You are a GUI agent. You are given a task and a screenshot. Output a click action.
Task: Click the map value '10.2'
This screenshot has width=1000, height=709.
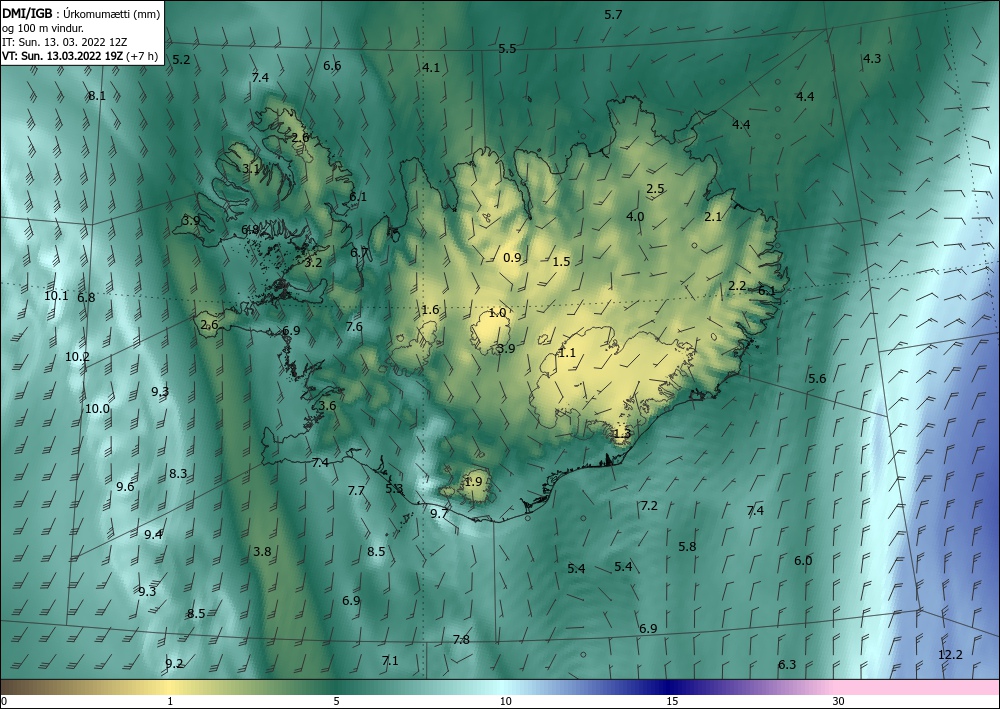[x=77, y=357]
